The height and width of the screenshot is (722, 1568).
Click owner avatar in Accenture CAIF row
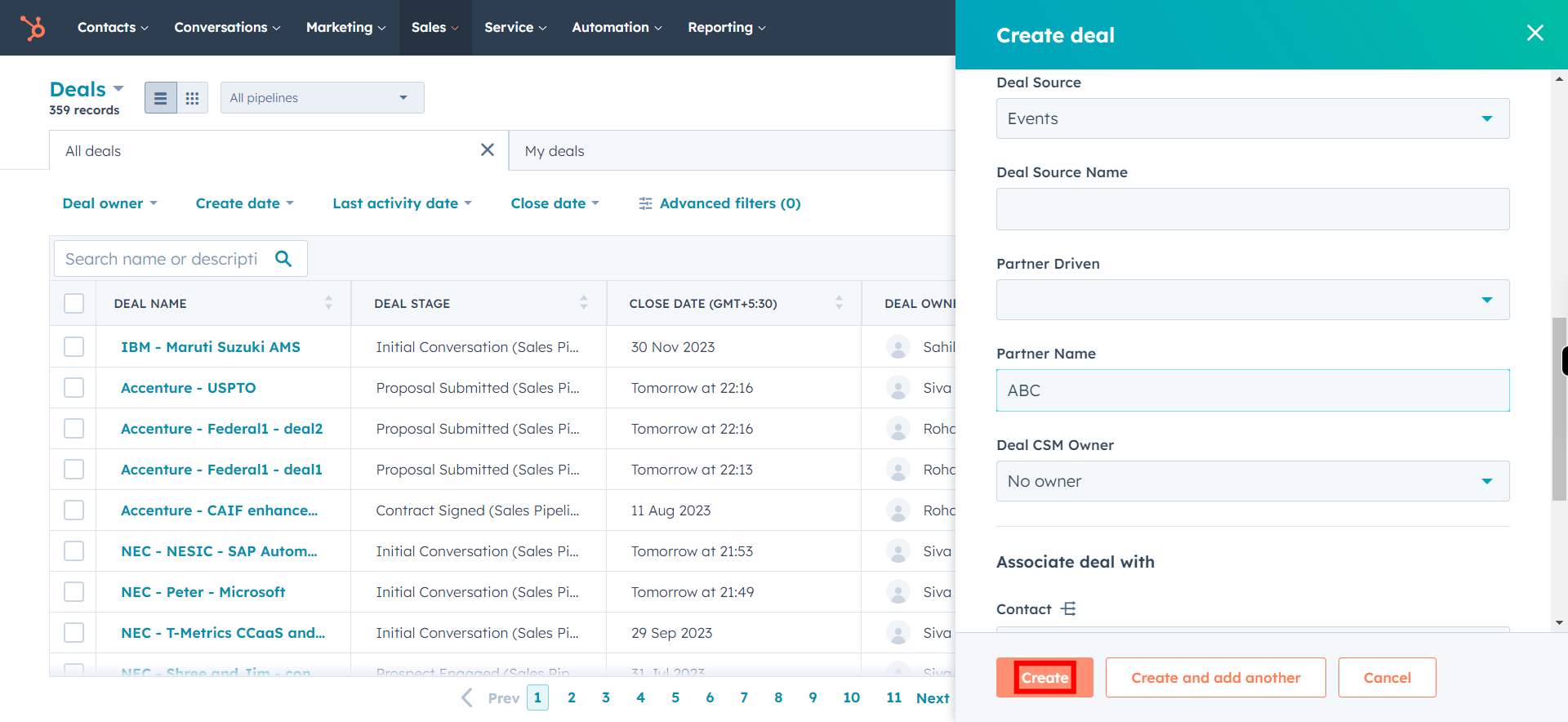tap(898, 510)
